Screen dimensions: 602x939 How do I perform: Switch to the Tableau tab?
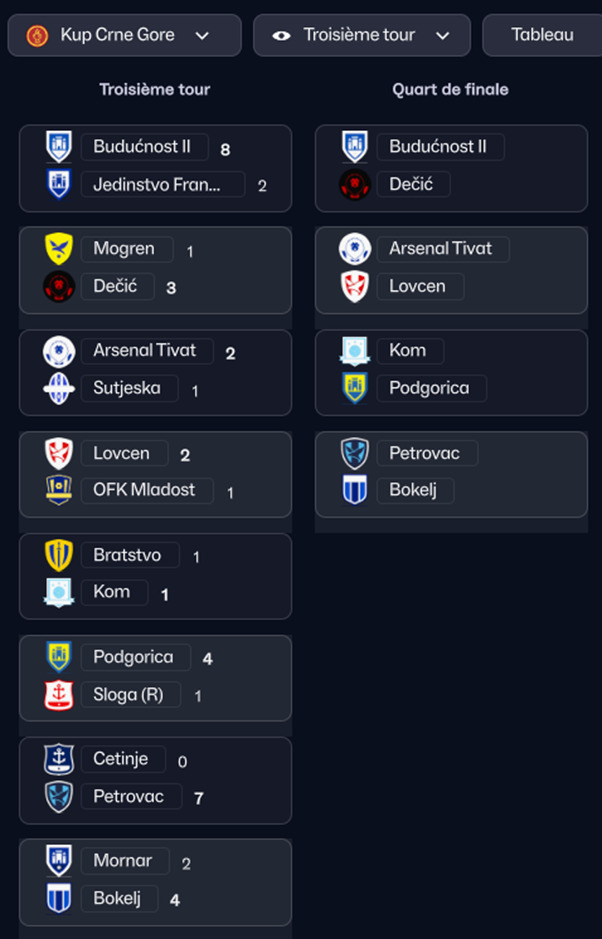tap(542, 35)
